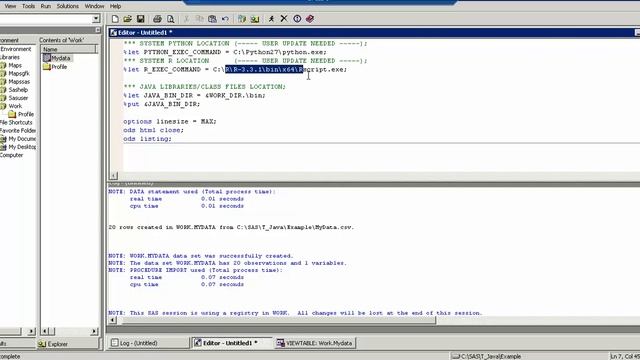Screen dimensions: 640x360
Task: Open the Window menu
Action: 94,6
